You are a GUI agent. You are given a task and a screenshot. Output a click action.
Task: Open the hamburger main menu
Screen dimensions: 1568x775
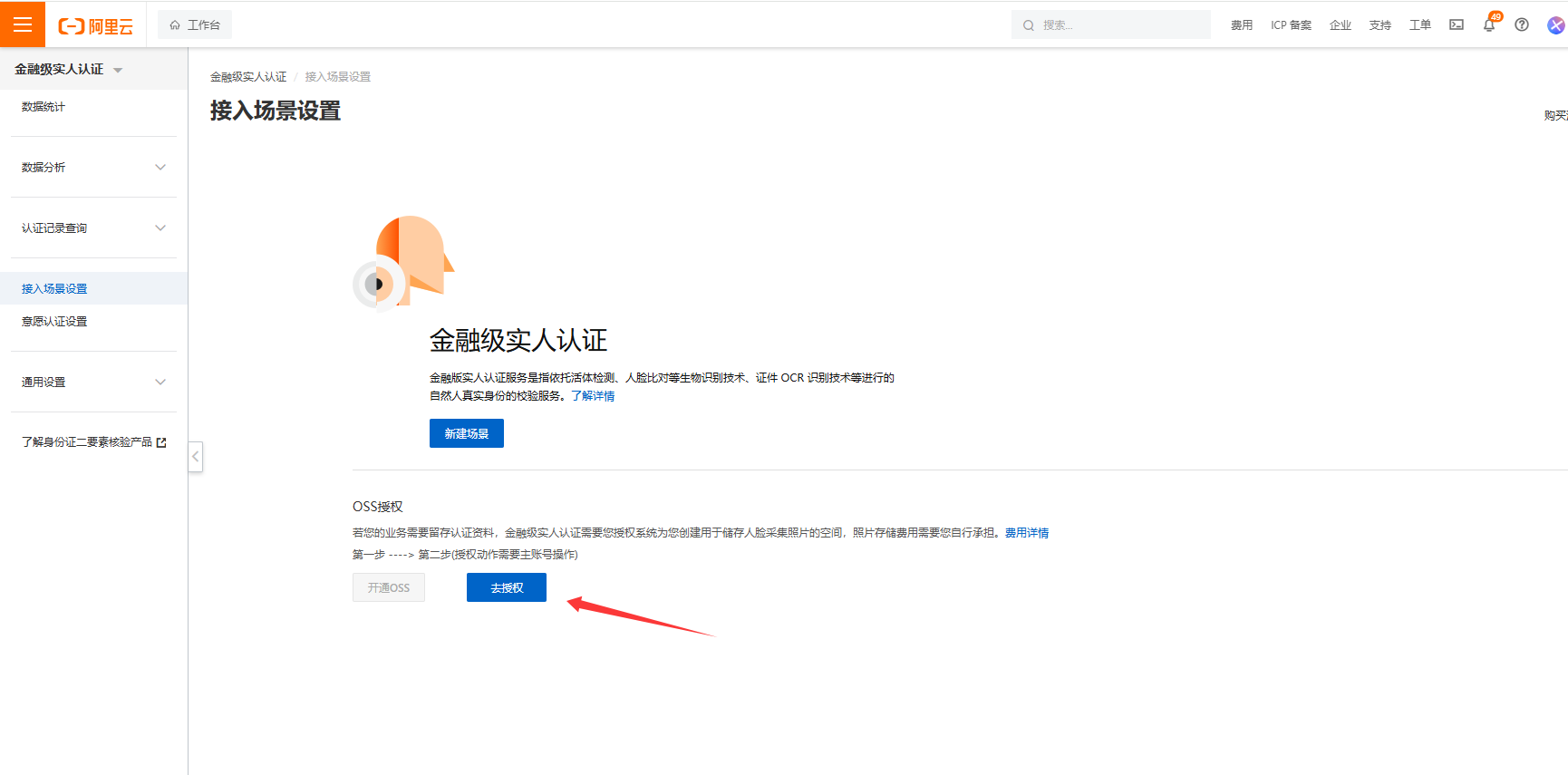click(23, 24)
